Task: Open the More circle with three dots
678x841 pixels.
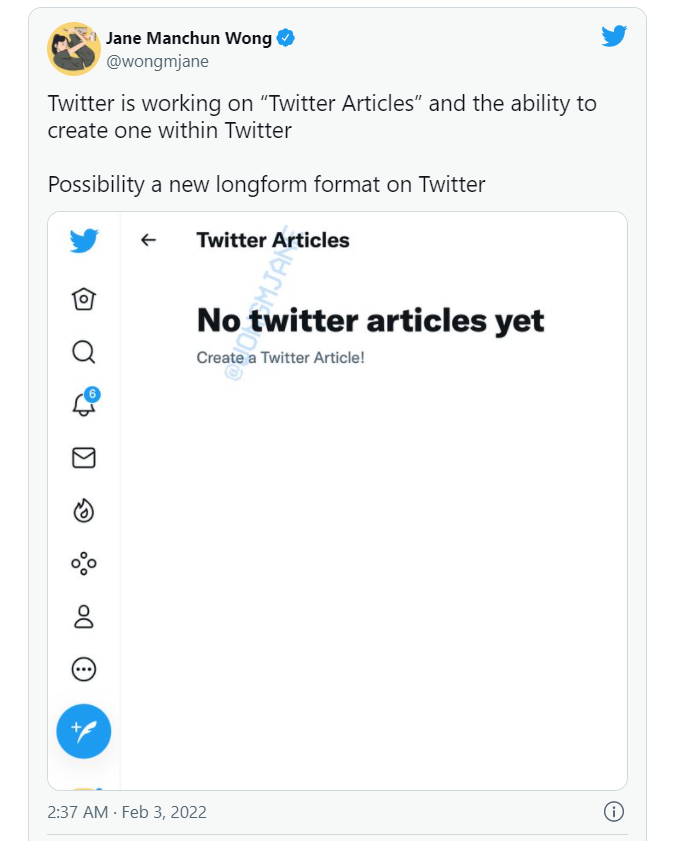Action: coord(84,669)
